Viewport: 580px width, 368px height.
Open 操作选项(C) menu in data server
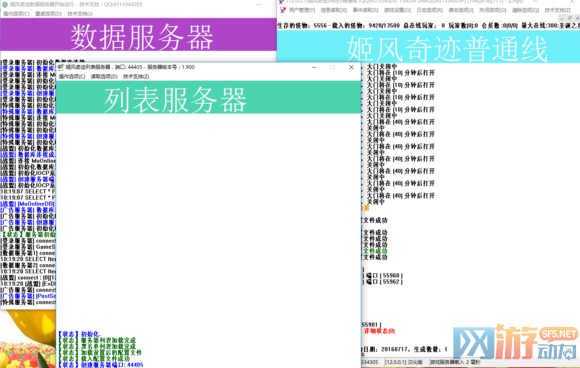[16, 14]
